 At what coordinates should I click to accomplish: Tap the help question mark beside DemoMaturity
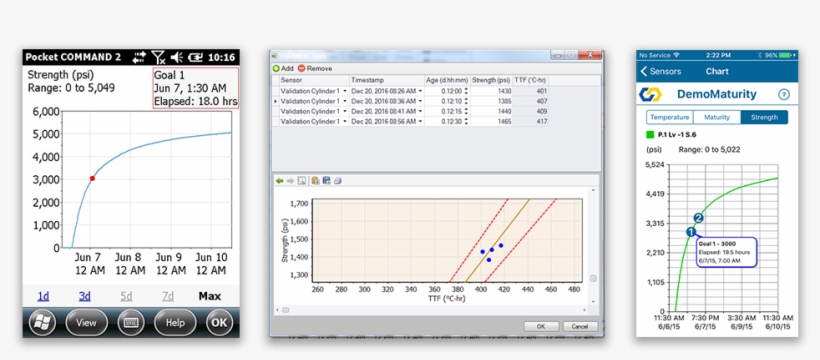point(783,95)
